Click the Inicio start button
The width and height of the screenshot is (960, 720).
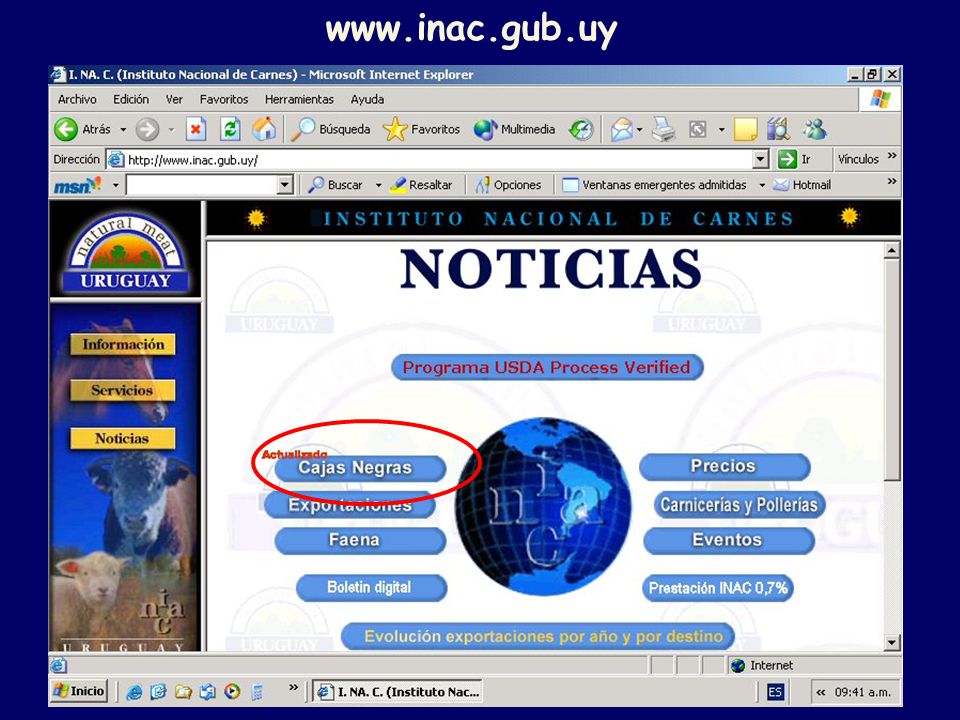[79, 691]
